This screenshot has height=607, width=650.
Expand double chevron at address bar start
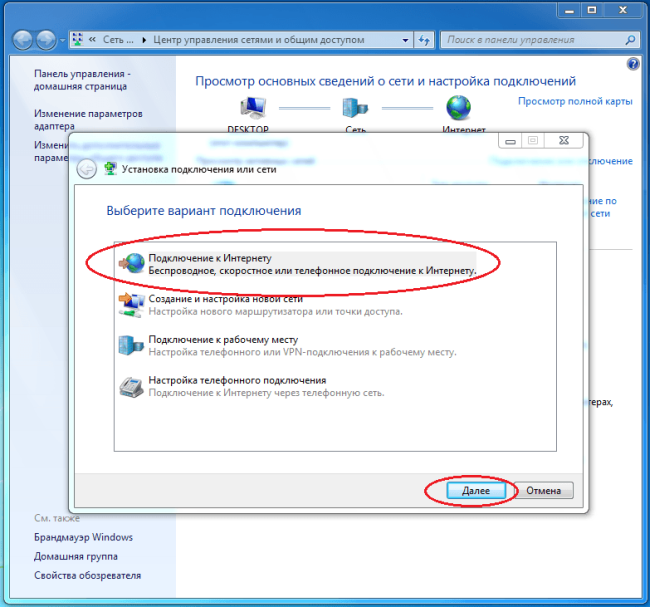coord(92,40)
